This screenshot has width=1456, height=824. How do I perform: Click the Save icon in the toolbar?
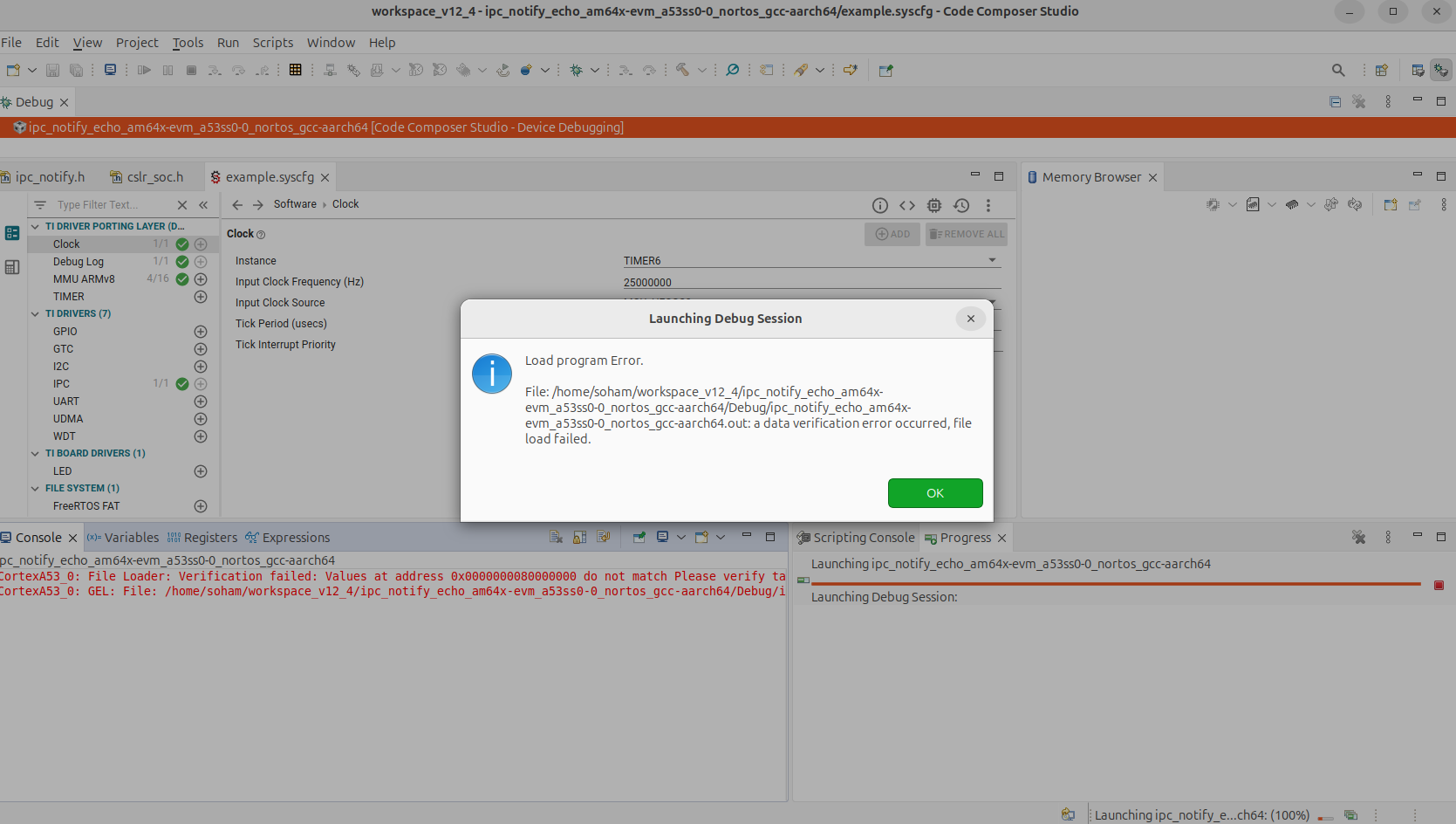tap(52, 70)
